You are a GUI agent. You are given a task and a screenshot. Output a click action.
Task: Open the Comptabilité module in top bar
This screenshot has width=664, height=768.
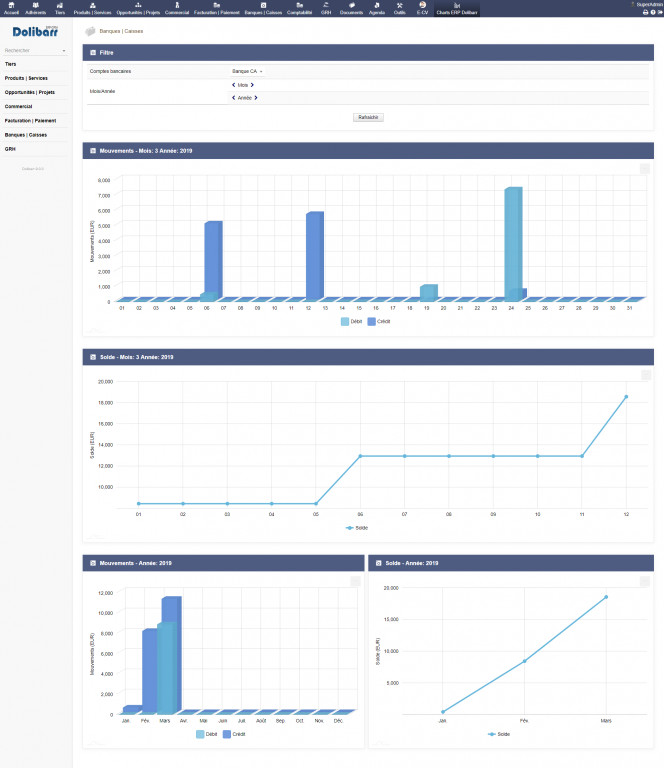300,8
